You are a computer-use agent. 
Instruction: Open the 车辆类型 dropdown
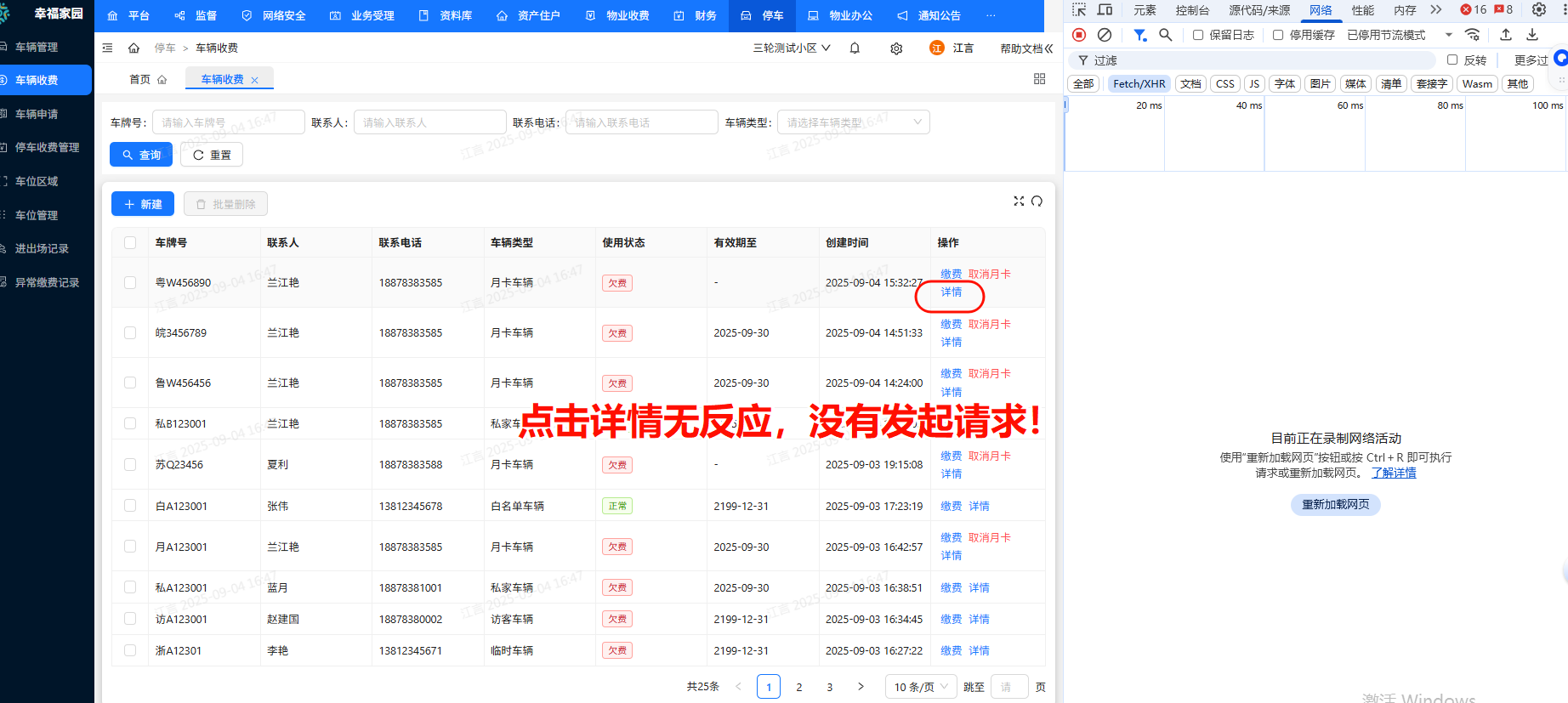pyautogui.click(x=853, y=122)
